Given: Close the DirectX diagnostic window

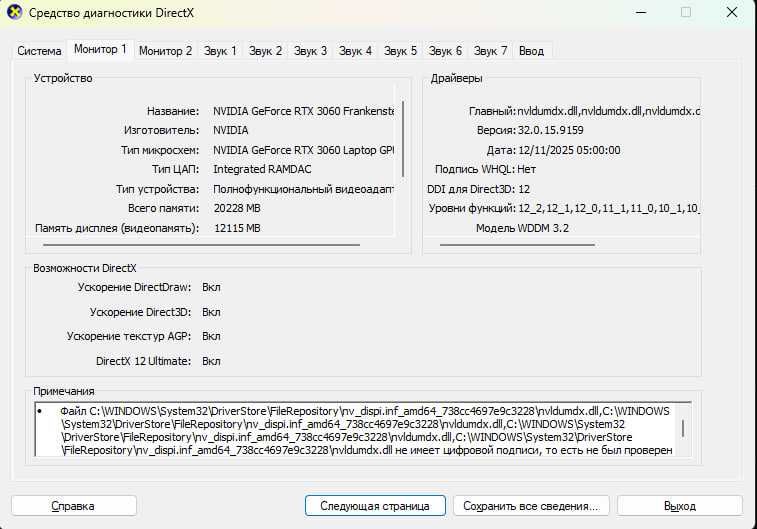Looking at the screenshot, I should click(x=732, y=12).
